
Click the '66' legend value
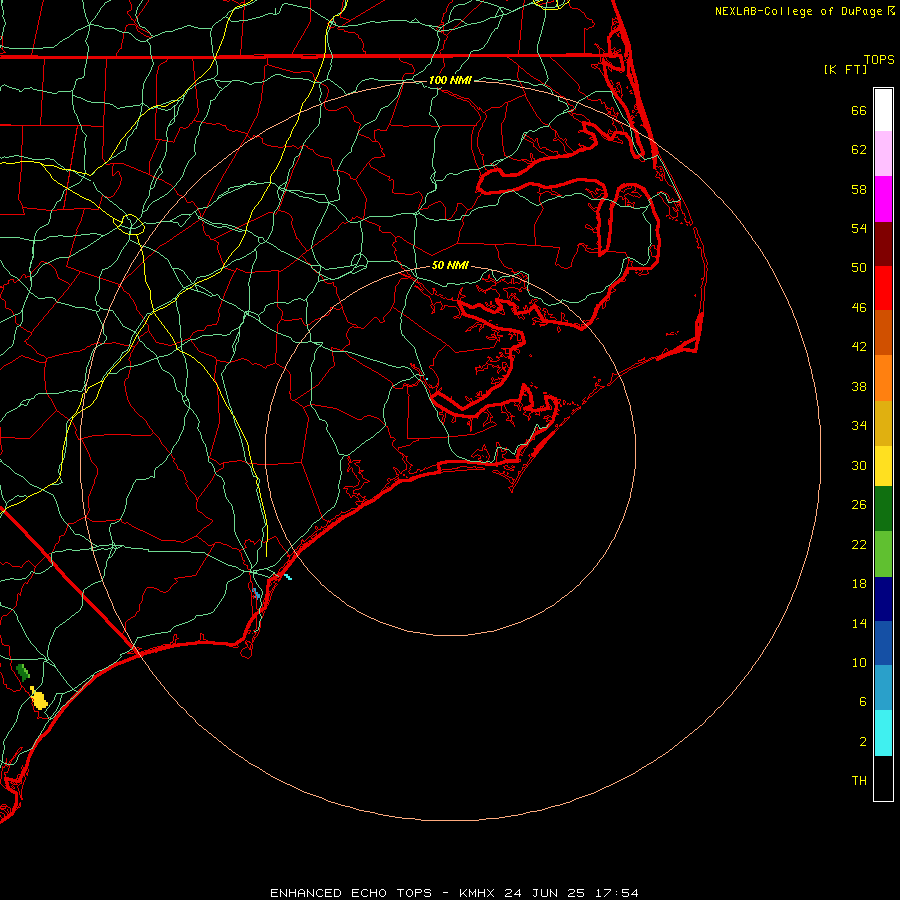pyautogui.click(x=859, y=110)
